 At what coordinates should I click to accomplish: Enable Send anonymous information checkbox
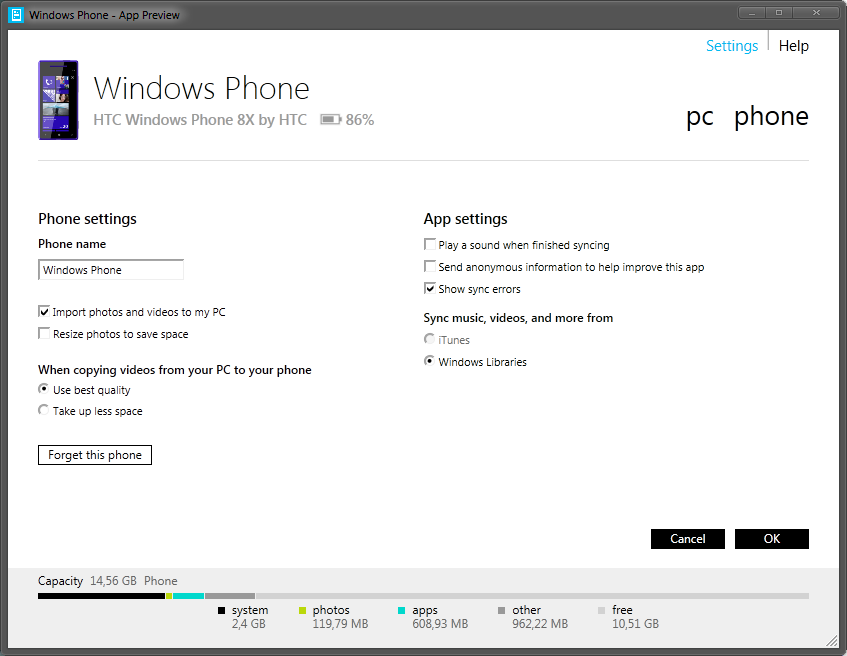point(430,267)
